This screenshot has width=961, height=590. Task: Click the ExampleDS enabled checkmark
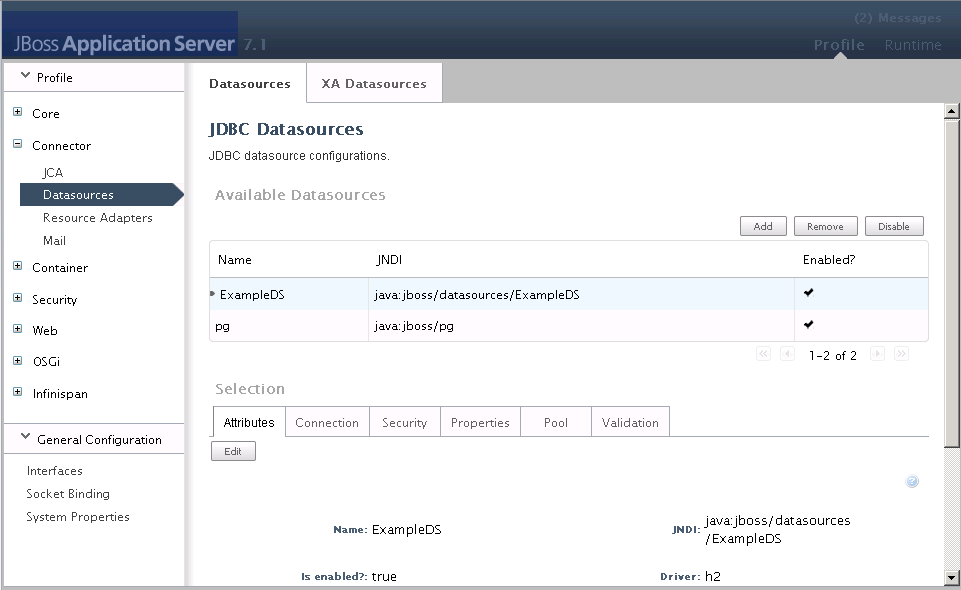coord(808,293)
